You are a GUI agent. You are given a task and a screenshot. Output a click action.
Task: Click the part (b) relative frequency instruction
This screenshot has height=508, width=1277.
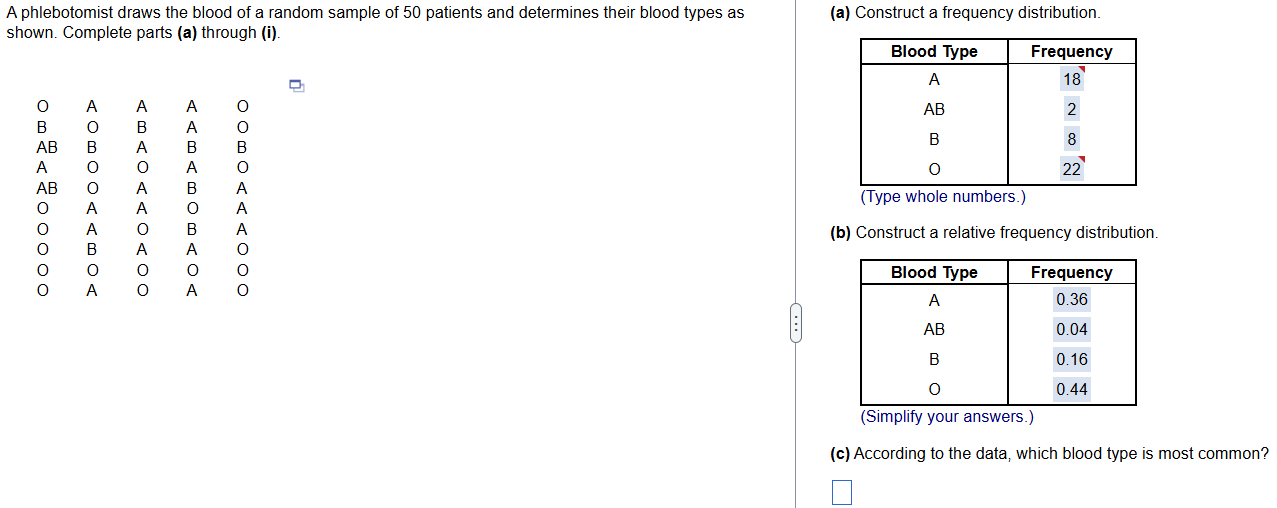click(994, 233)
